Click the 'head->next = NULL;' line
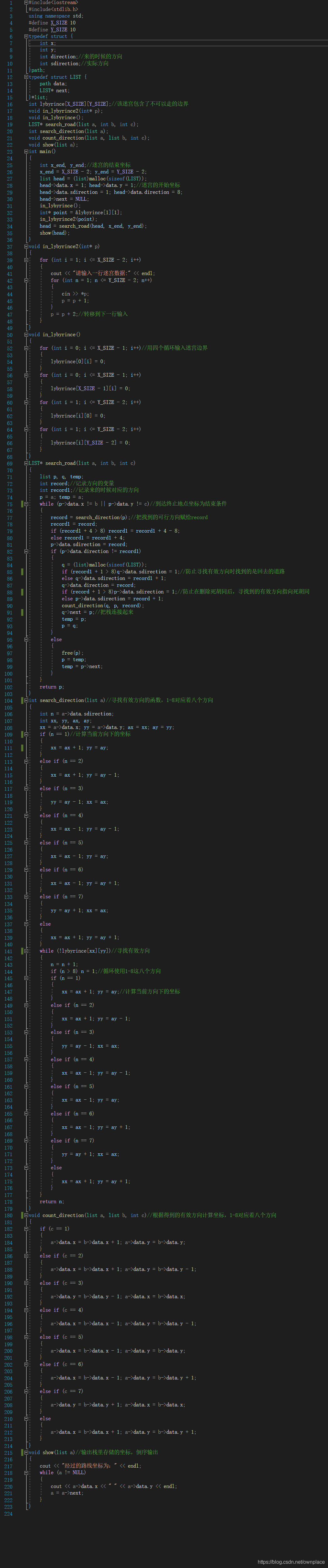 (x=64, y=199)
